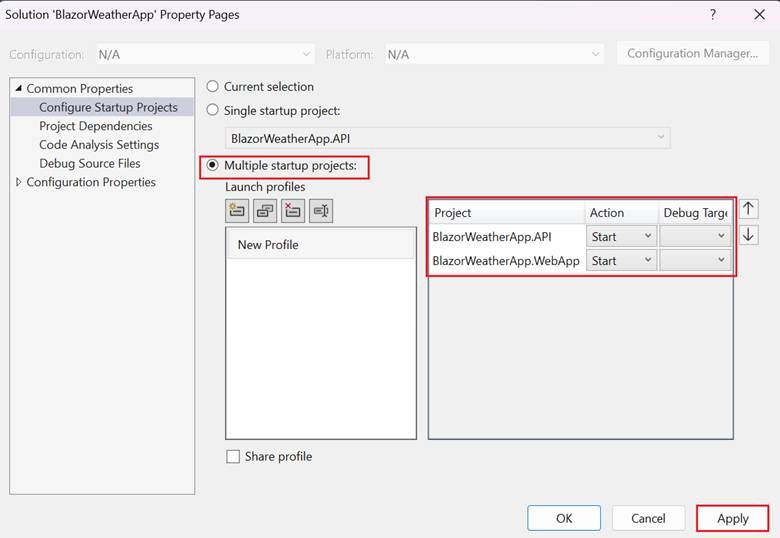780x538 pixels.
Task: Click the Project column header
Action: (507, 213)
